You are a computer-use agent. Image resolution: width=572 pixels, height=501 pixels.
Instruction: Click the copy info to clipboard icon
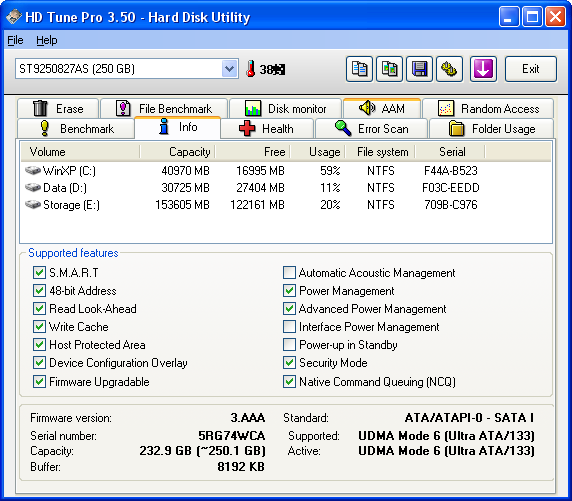pyautogui.click(x=359, y=69)
